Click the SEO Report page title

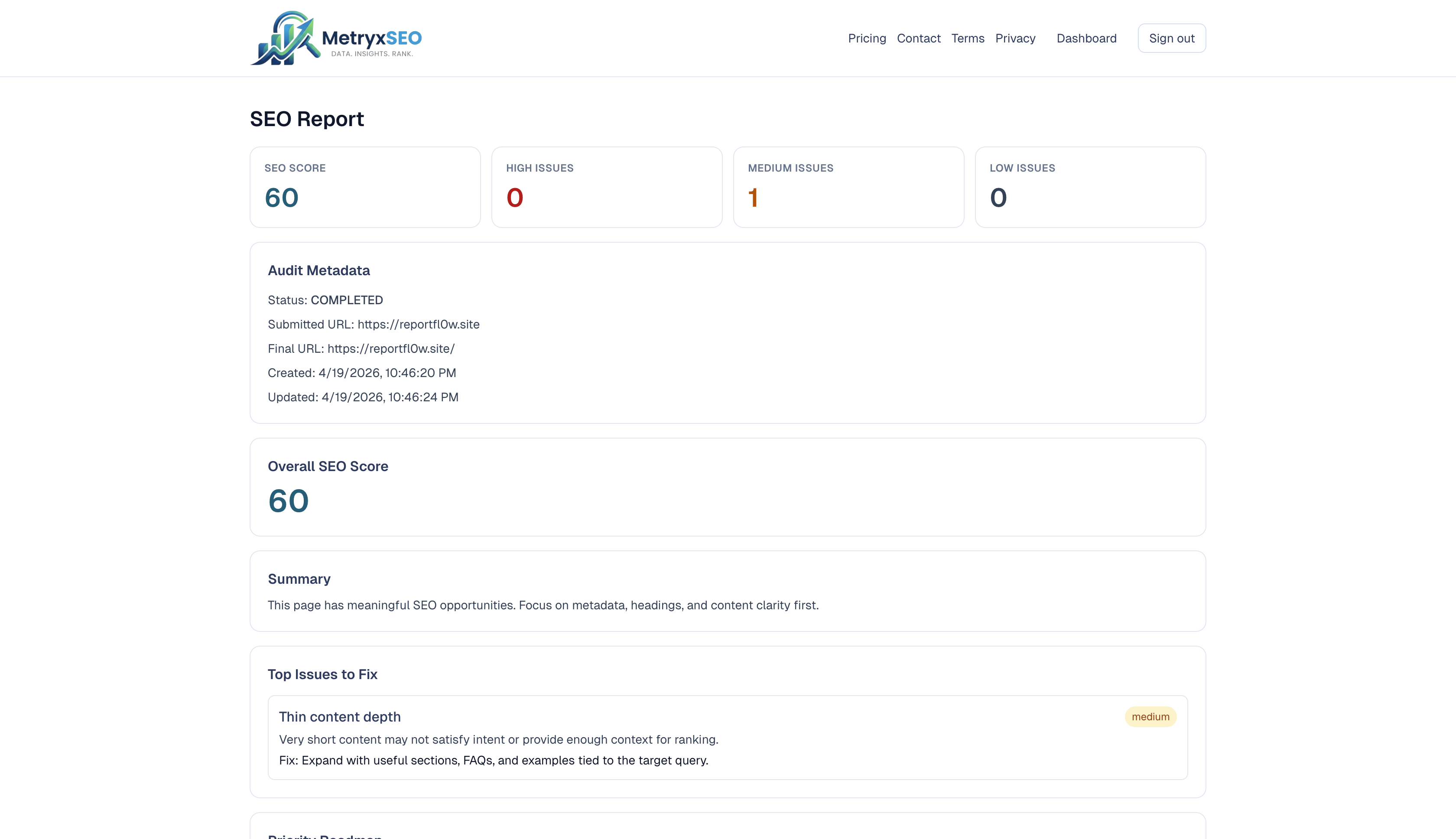[x=306, y=119]
